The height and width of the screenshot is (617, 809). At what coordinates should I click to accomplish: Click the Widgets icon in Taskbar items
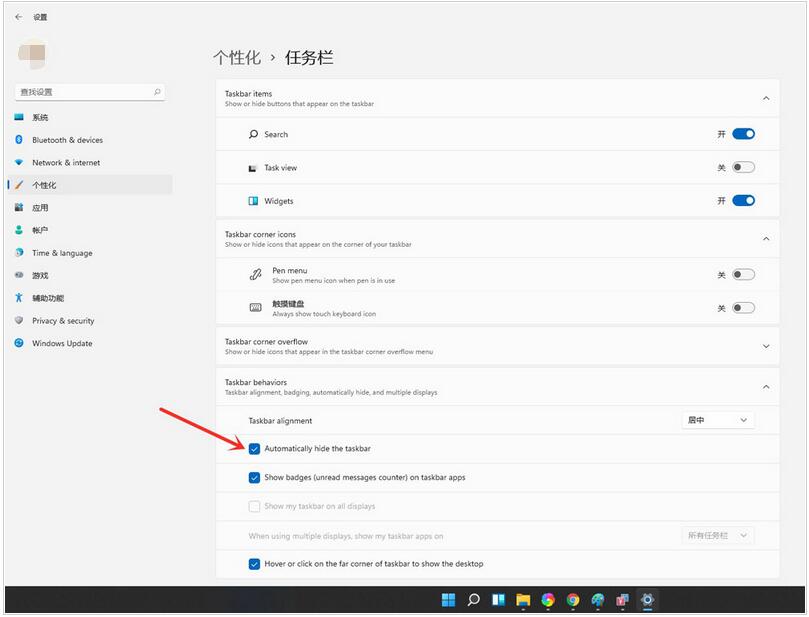[253, 201]
